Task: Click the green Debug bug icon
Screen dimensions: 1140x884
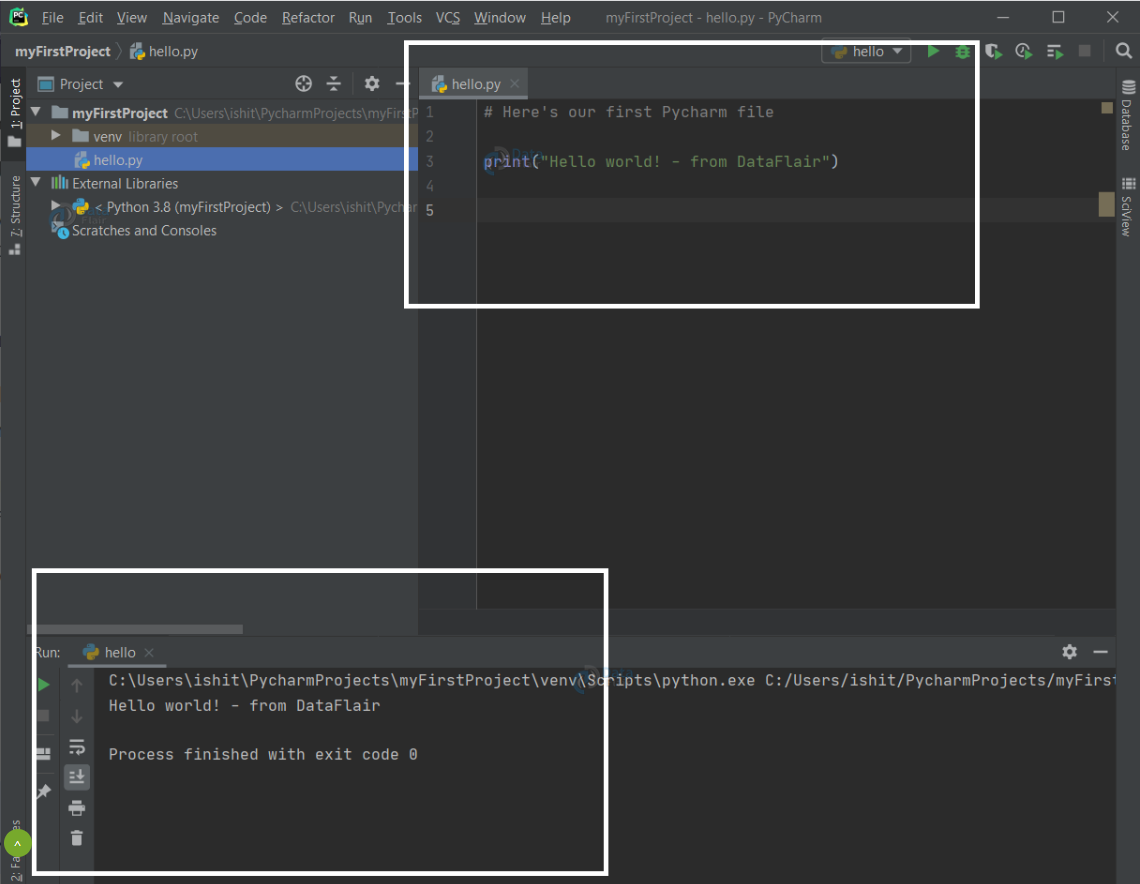Action: (963, 52)
